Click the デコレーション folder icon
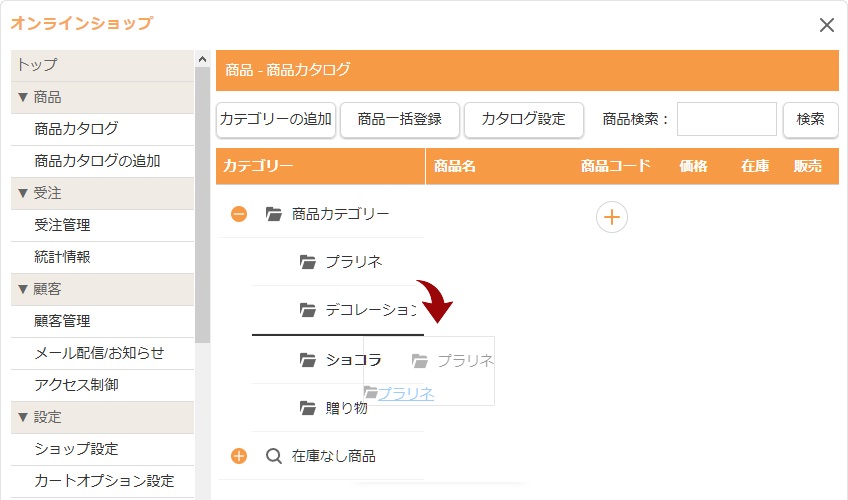This screenshot has width=848, height=500. [x=308, y=310]
